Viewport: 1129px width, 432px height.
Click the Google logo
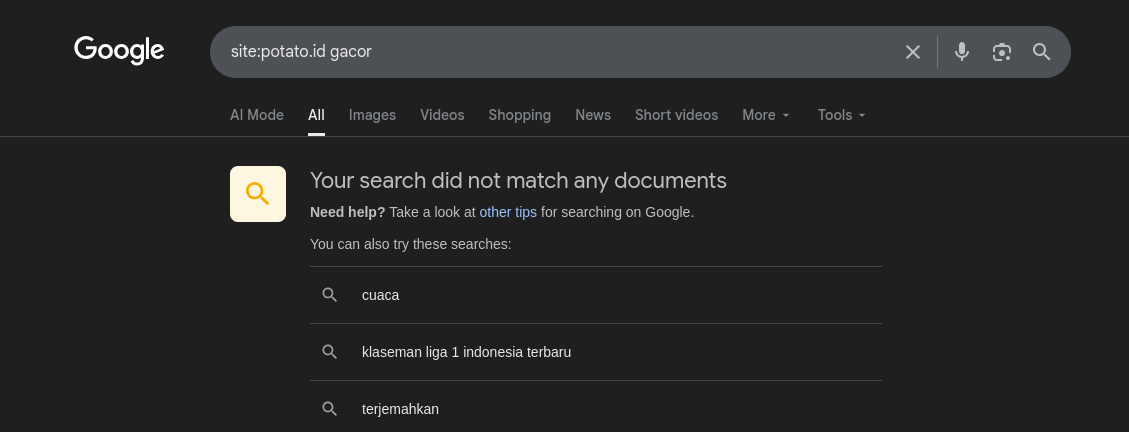119,50
